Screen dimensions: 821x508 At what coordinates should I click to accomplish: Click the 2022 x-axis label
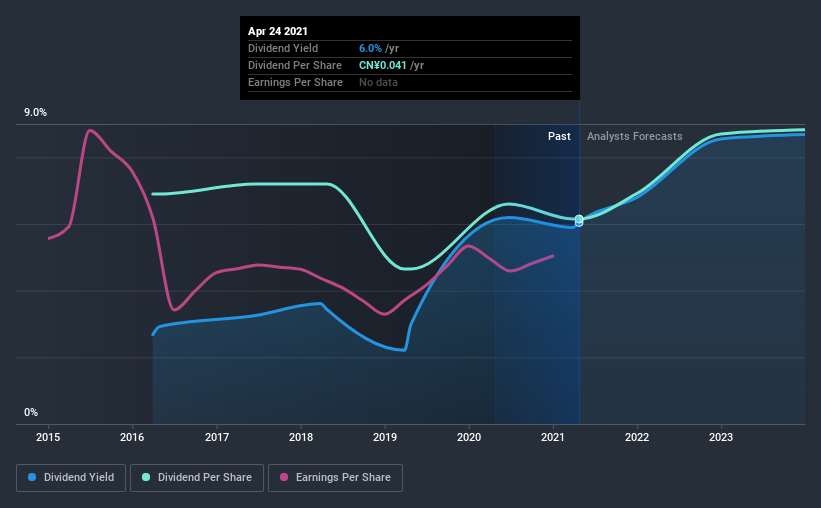point(637,437)
